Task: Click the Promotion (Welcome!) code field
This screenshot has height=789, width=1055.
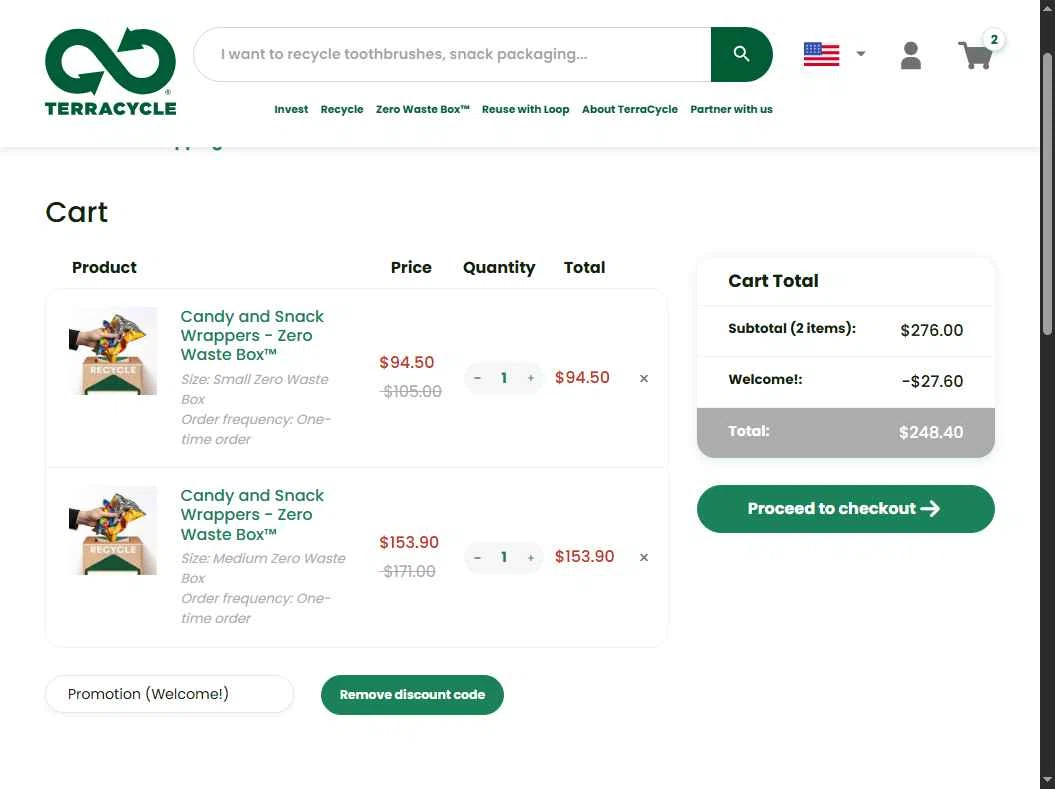Action: [x=170, y=694]
